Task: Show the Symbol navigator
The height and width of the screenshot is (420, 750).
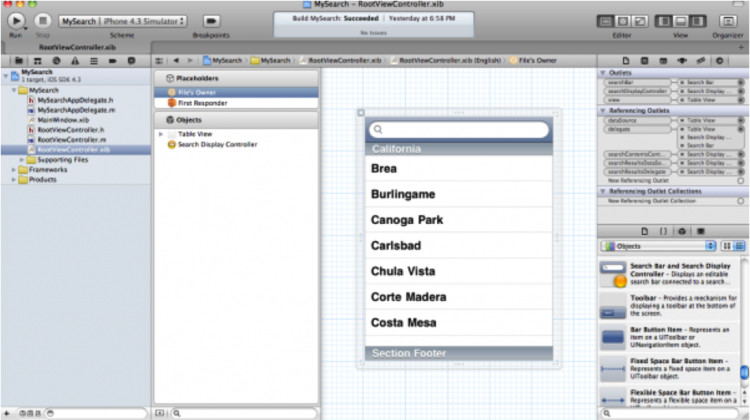Action: point(37,61)
